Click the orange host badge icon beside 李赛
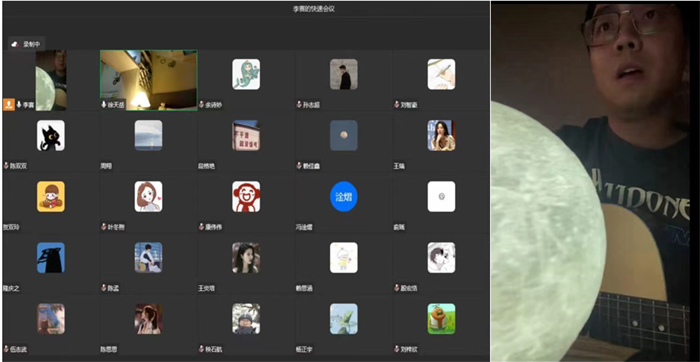The image size is (700, 362). [x=9, y=104]
